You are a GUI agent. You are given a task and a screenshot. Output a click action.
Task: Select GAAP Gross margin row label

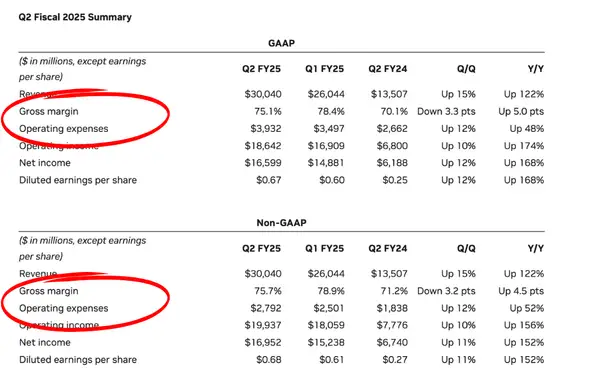[49, 111]
